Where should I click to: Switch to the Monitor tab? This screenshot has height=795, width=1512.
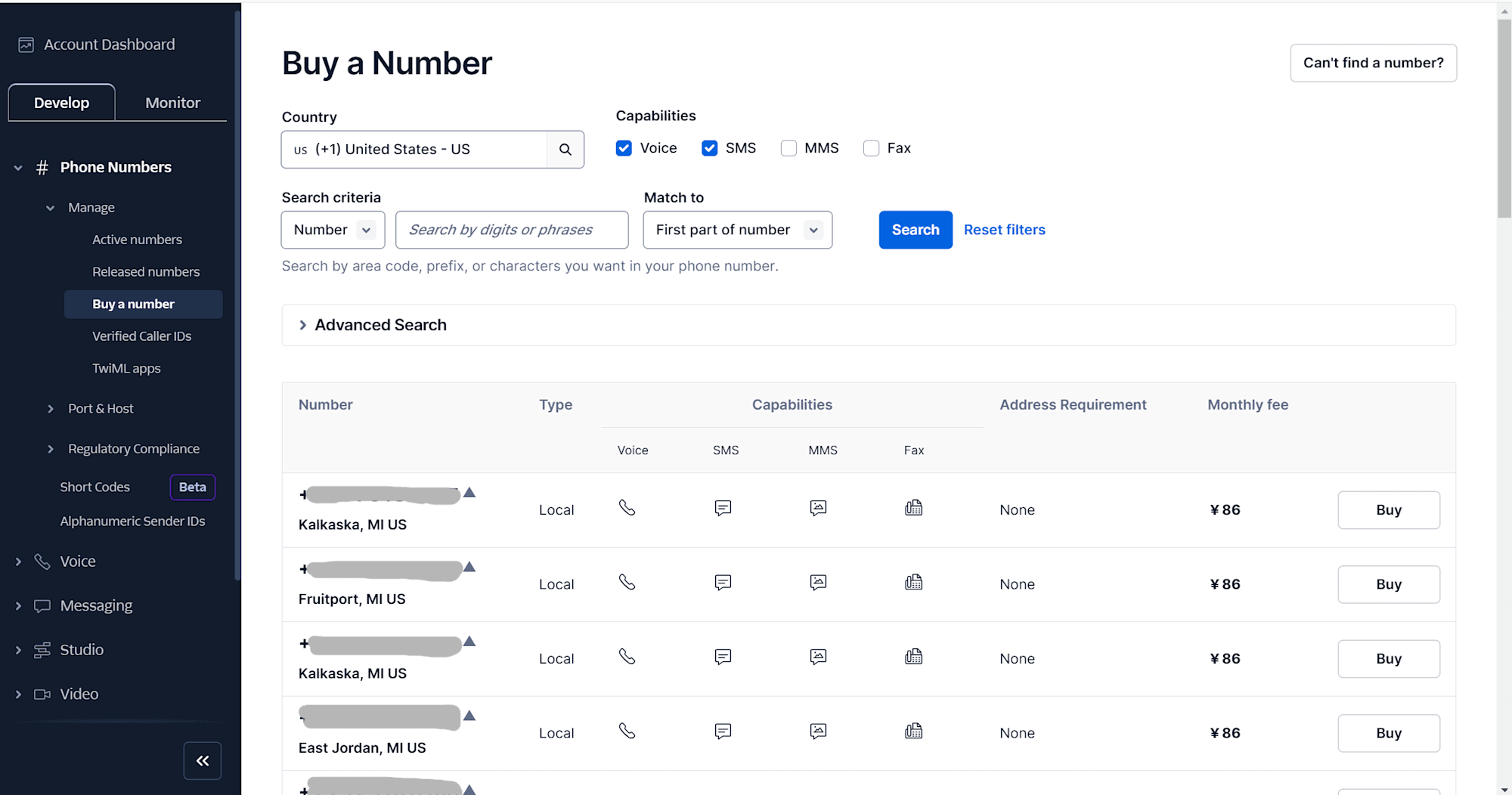tap(172, 103)
